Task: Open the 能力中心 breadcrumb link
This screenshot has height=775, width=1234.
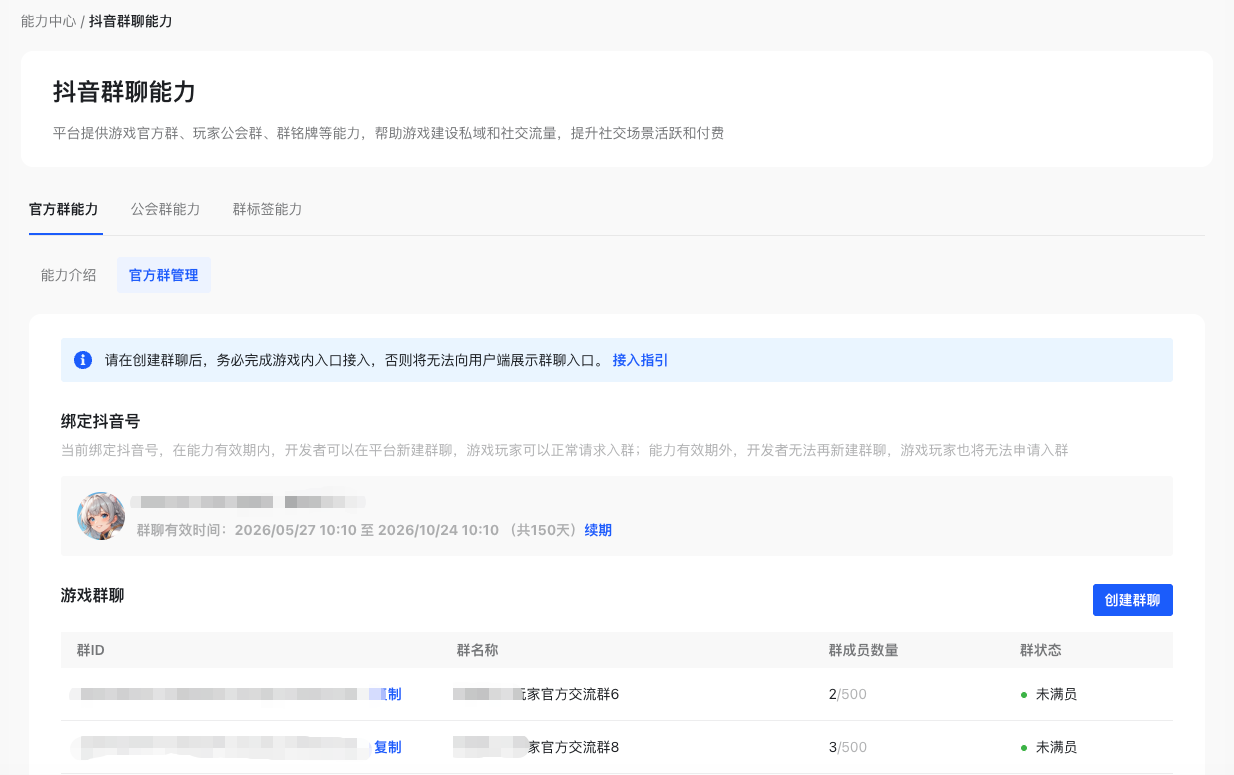Action: pyautogui.click(x=48, y=21)
